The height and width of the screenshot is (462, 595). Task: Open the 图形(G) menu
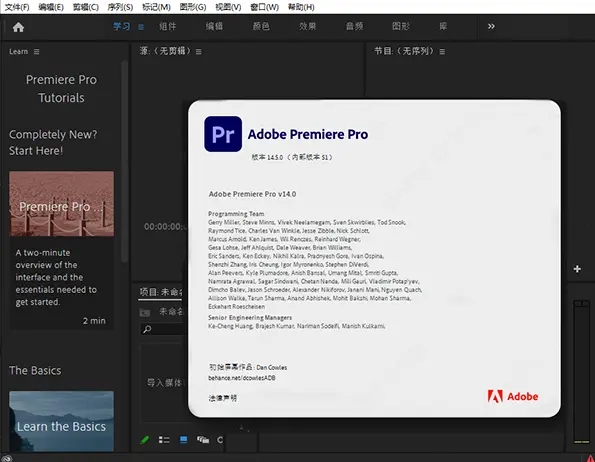click(193, 7)
